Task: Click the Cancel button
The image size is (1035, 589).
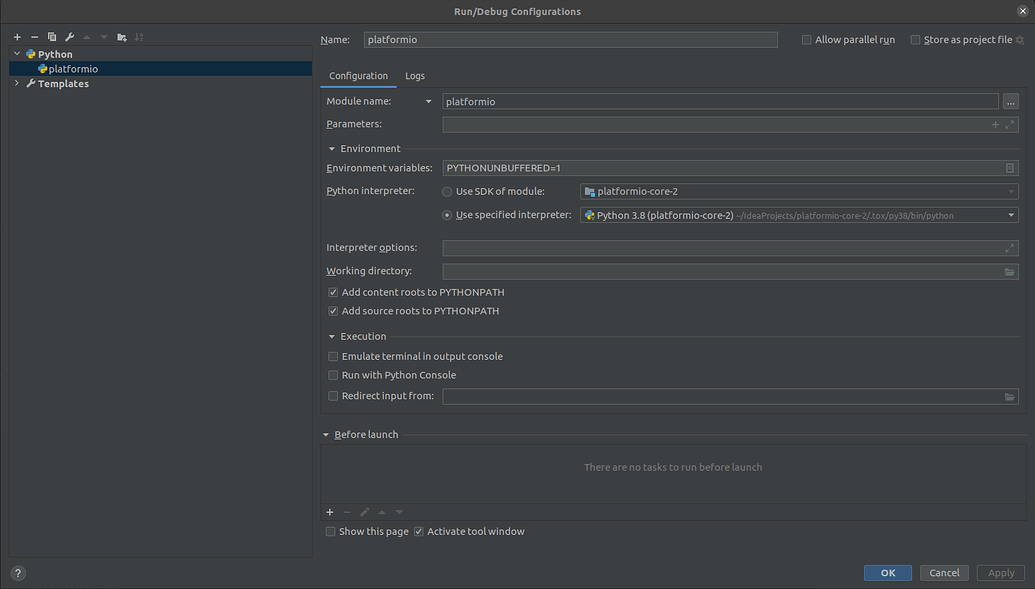Action: coord(945,572)
